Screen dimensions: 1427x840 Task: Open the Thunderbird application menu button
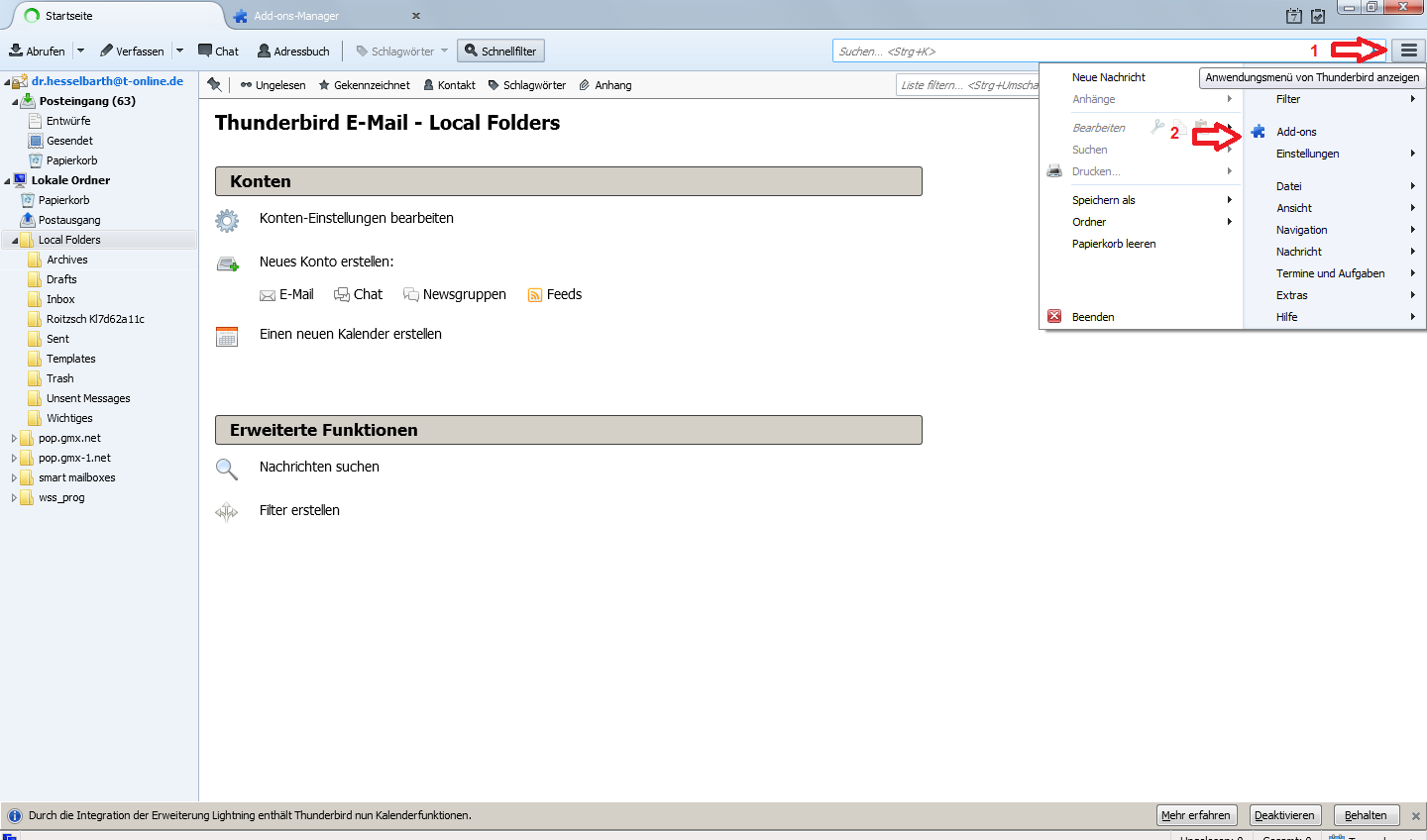1408,51
